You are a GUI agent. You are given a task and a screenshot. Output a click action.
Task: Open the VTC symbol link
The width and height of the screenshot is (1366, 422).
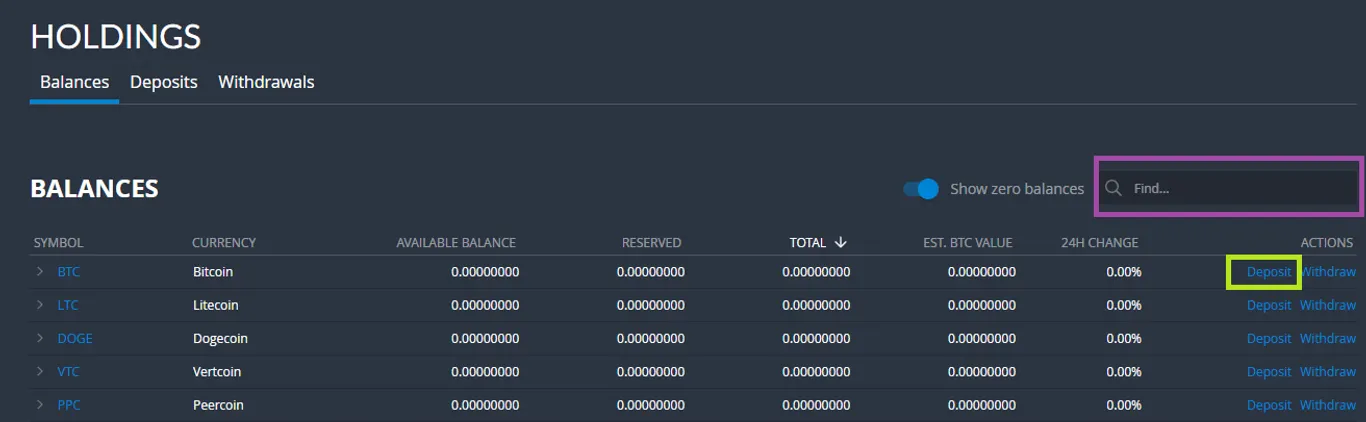coord(68,371)
